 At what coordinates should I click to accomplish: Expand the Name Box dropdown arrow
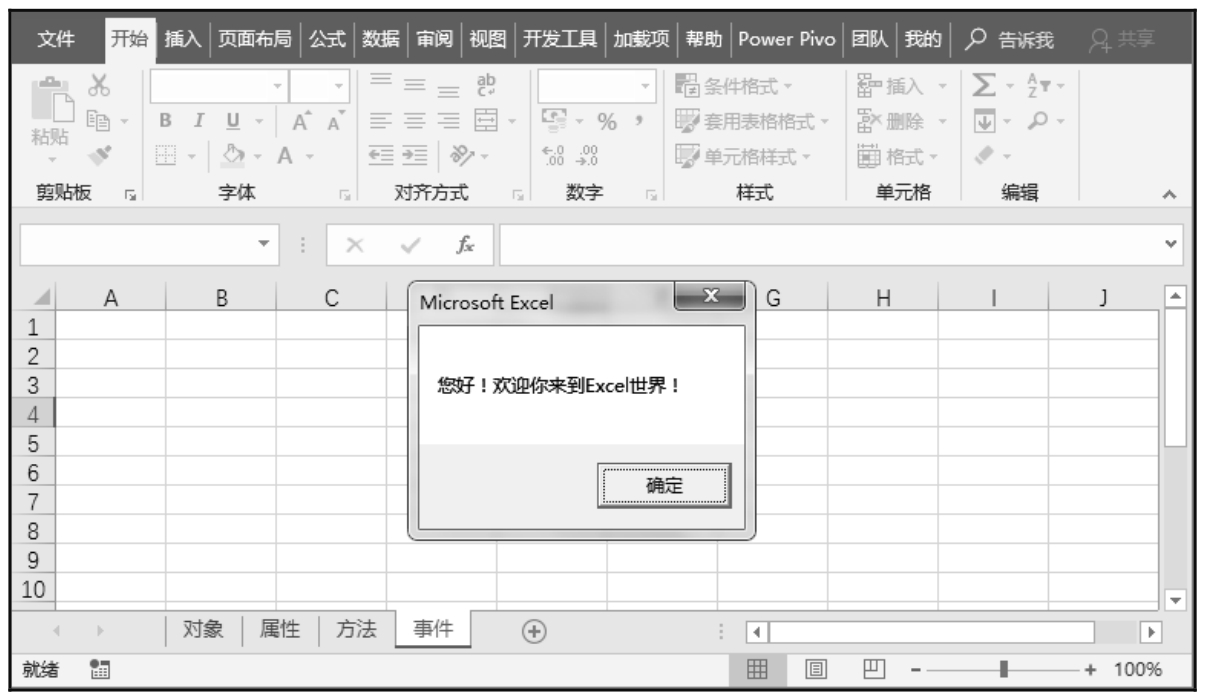(263, 244)
